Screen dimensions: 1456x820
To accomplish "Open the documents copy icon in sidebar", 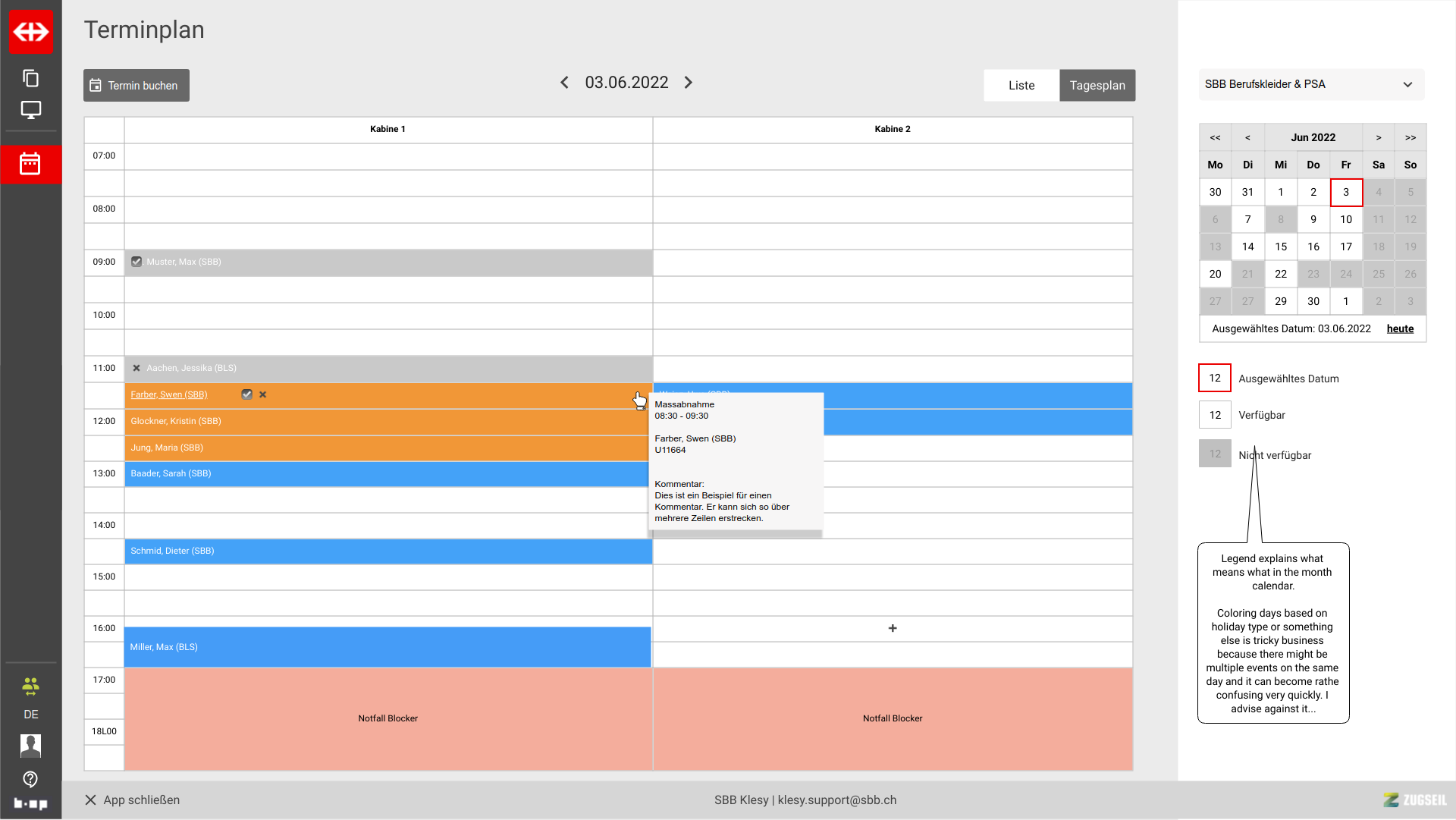I will 31,78.
